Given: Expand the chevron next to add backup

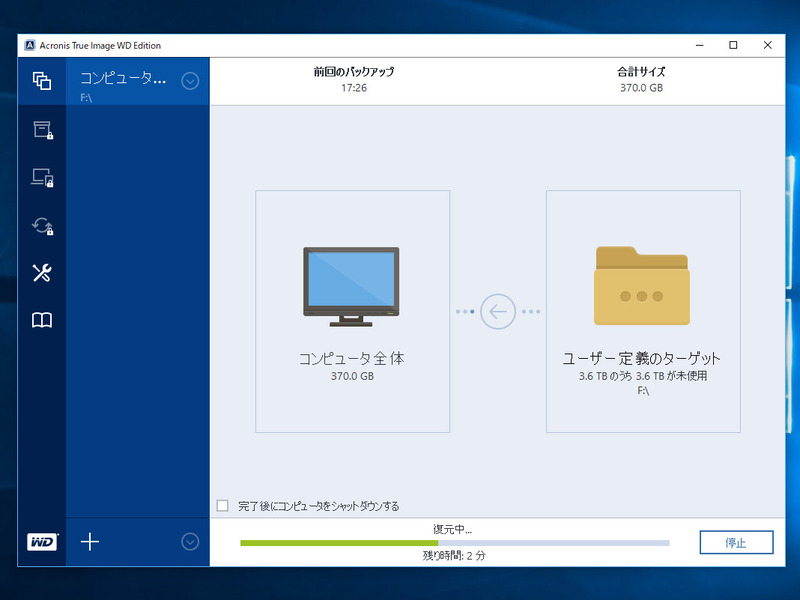Looking at the screenshot, I should point(190,542).
